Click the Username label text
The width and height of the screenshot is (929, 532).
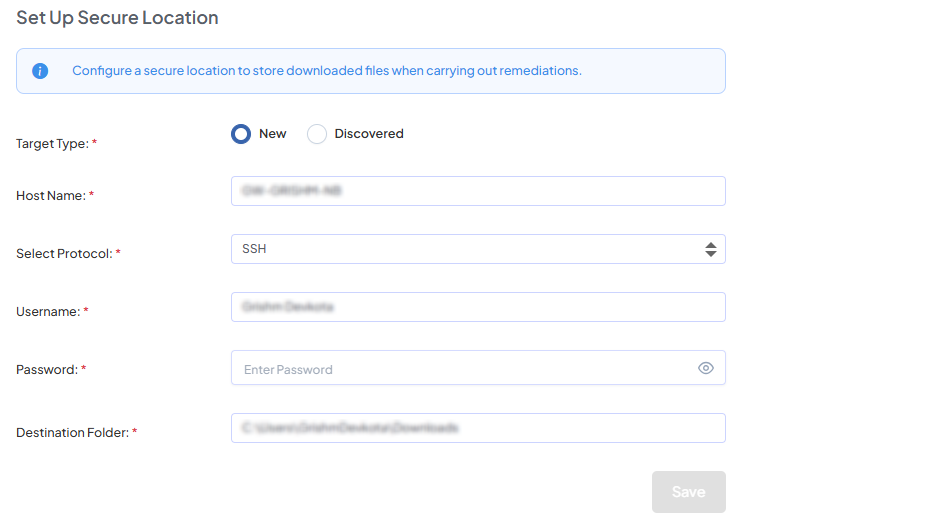48,312
